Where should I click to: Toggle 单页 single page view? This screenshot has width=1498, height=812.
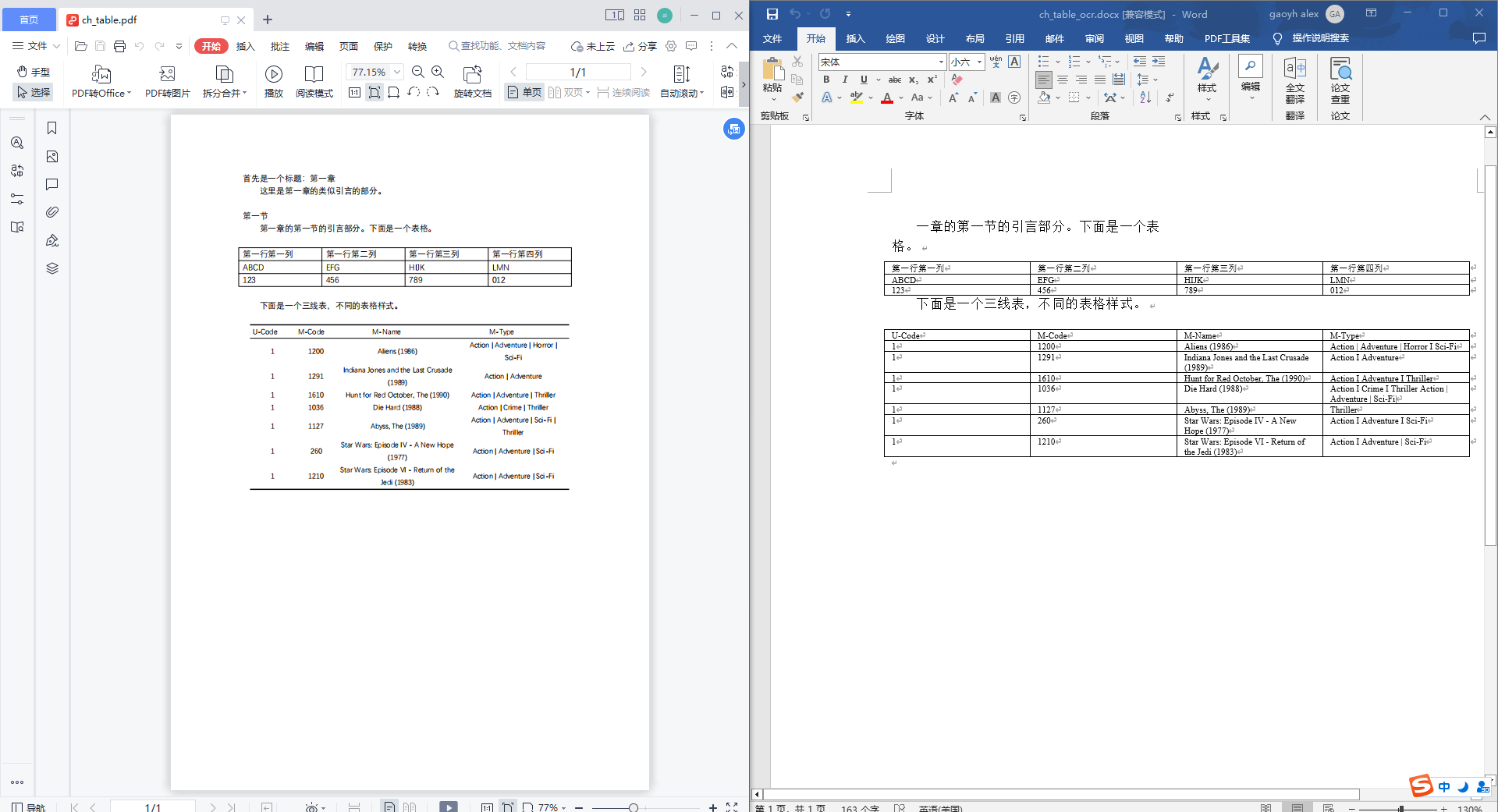pos(523,92)
